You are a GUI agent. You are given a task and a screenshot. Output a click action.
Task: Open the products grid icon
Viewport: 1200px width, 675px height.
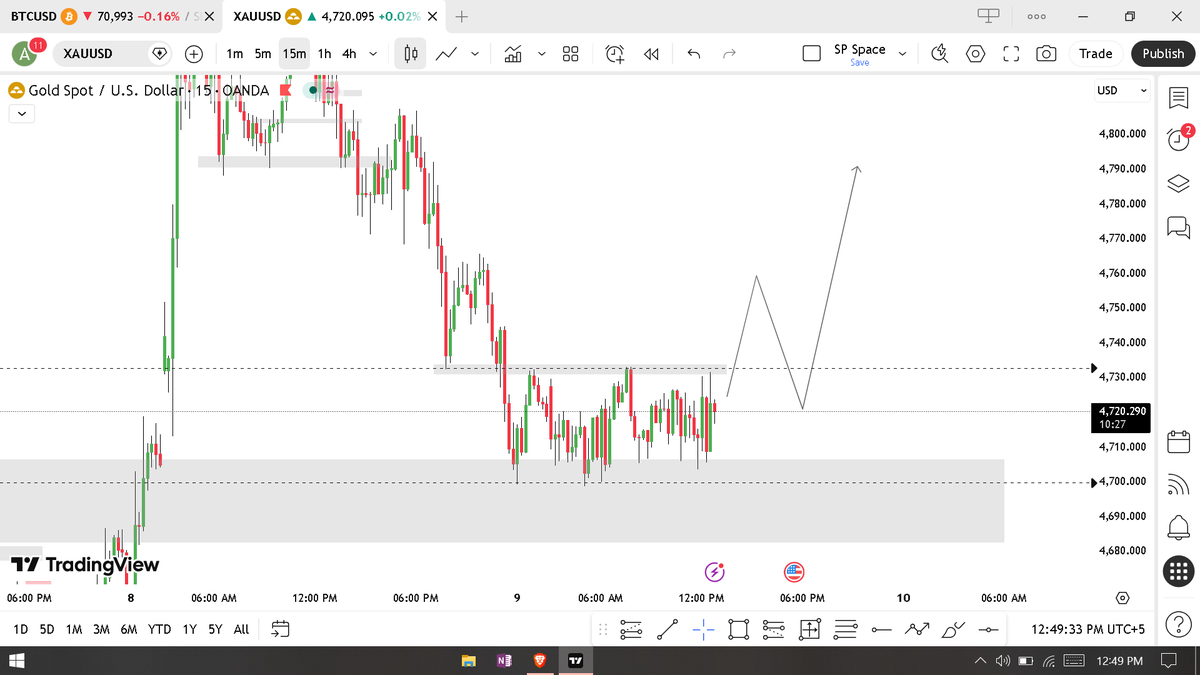[x=1179, y=571]
